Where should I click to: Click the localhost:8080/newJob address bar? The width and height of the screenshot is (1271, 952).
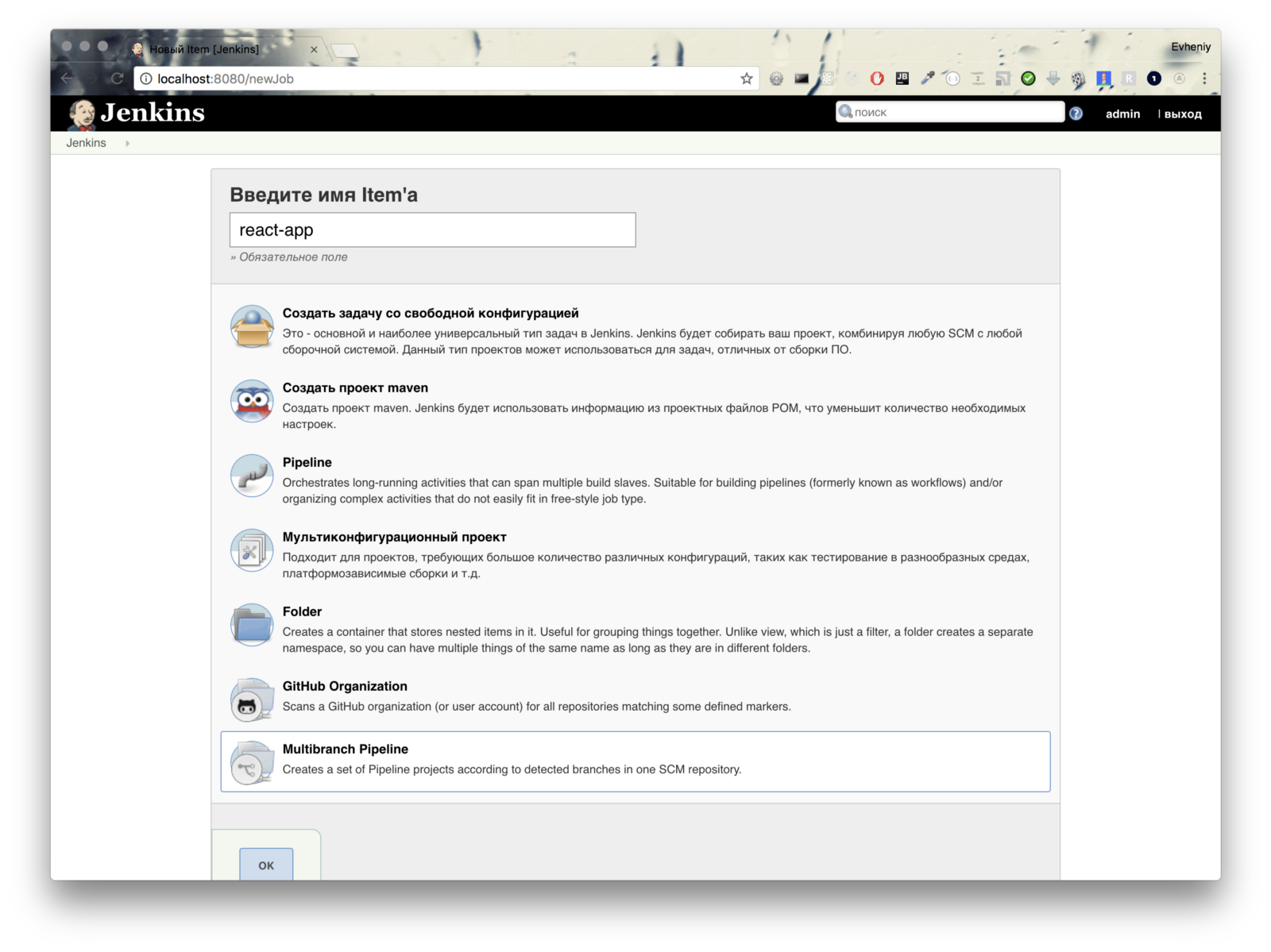(x=445, y=79)
